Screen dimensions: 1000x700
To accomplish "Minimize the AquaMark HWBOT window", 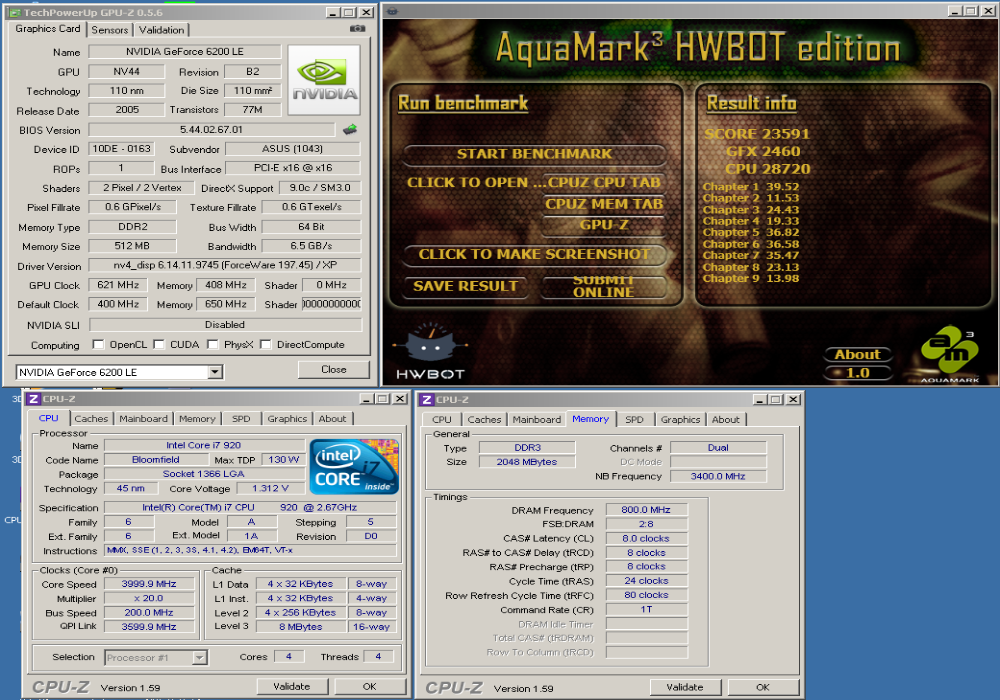I will (x=955, y=11).
